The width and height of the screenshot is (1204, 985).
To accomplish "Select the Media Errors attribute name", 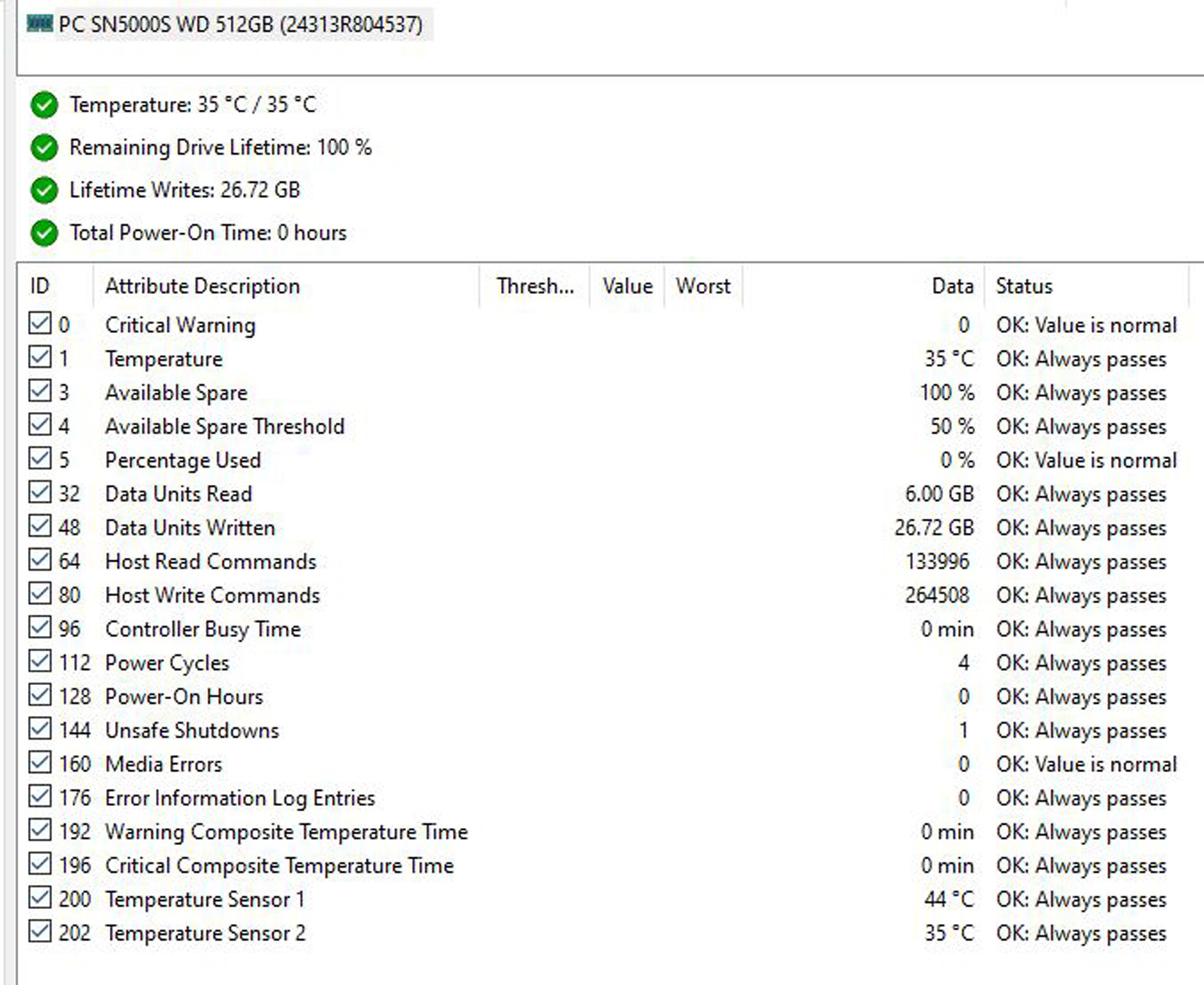I will (x=164, y=765).
